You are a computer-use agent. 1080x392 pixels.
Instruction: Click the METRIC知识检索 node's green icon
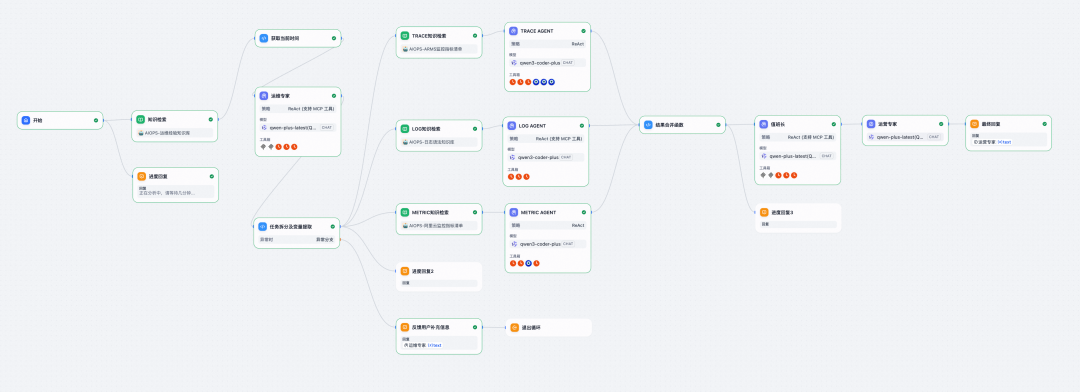click(x=405, y=213)
